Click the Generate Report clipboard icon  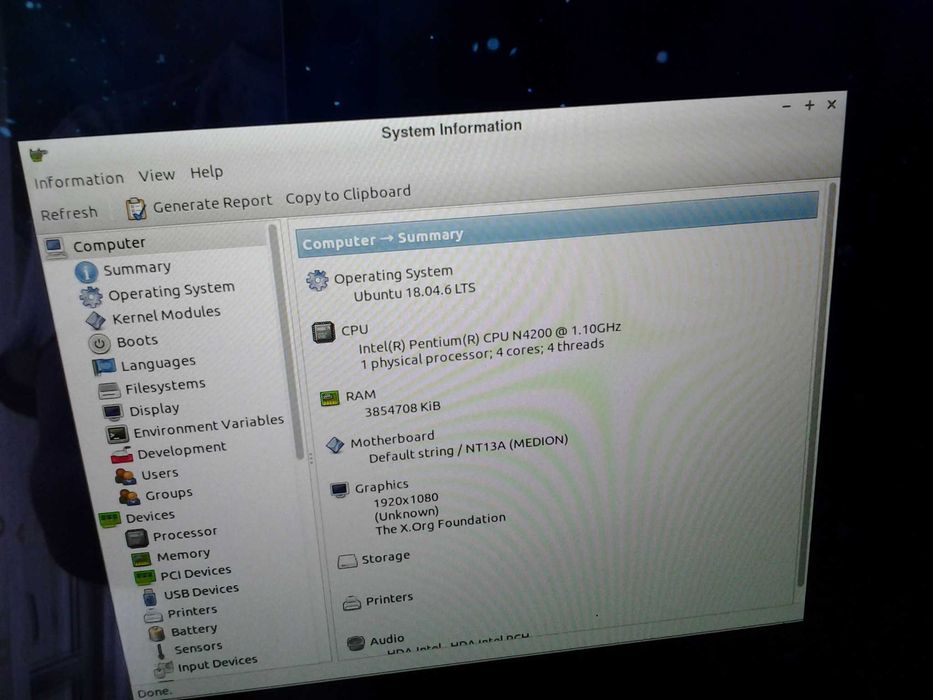pos(136,209)
